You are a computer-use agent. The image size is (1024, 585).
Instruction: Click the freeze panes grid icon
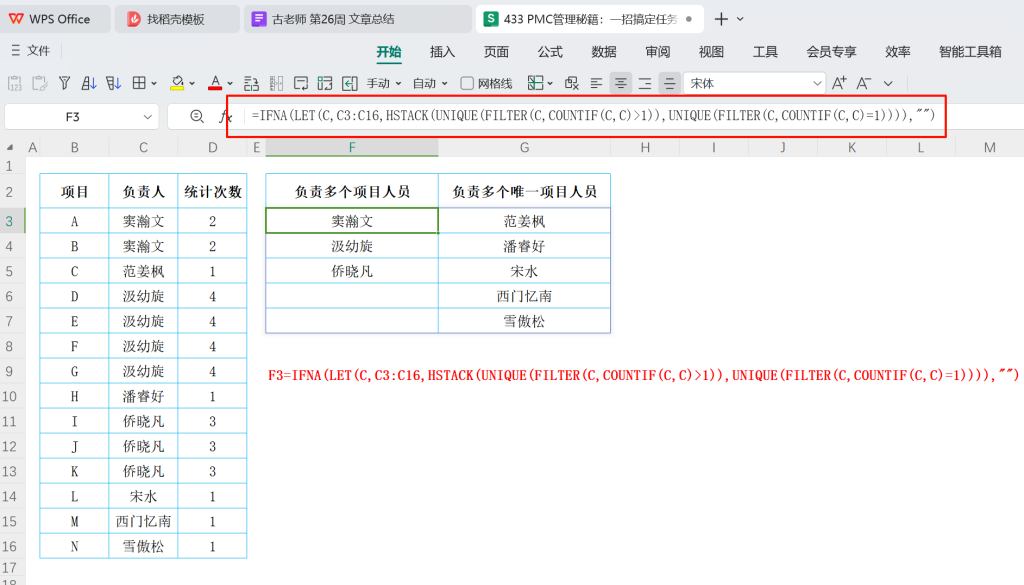[536, 83]
